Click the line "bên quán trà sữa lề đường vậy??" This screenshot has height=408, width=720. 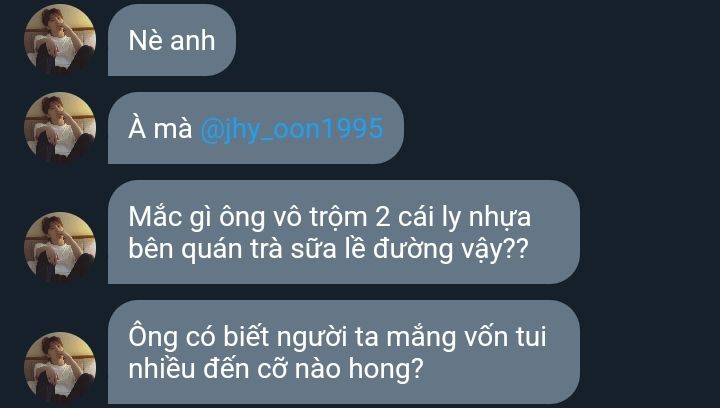pos(328,250)
